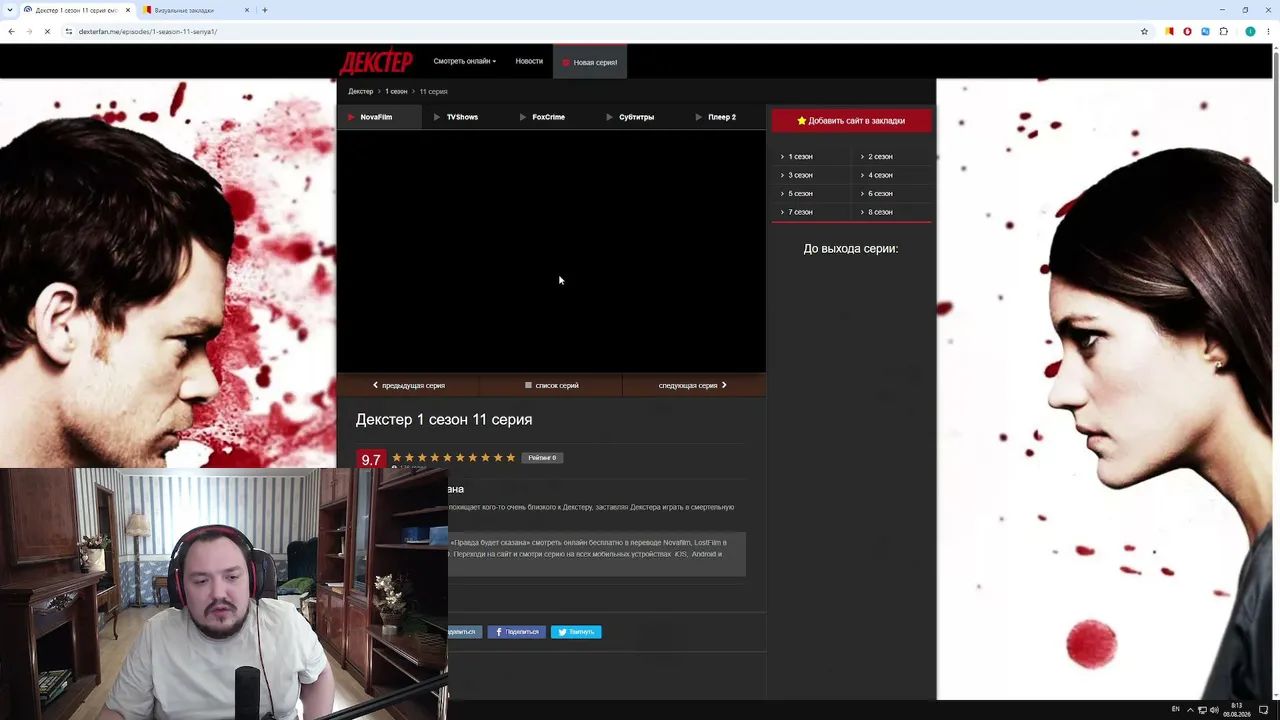Open the Chrome three-dot menu
1280x720 pixels.
point(1268,31)
